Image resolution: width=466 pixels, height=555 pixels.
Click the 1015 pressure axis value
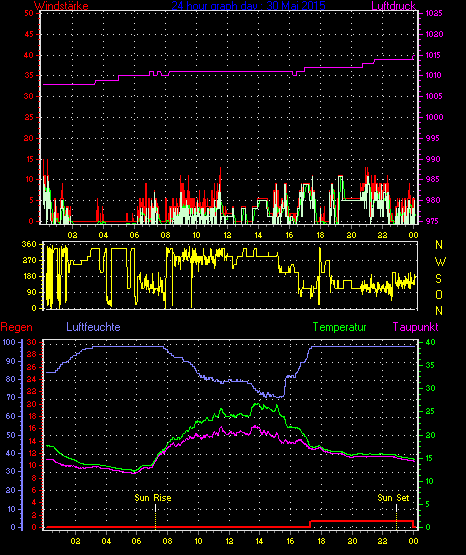(434, 55)
